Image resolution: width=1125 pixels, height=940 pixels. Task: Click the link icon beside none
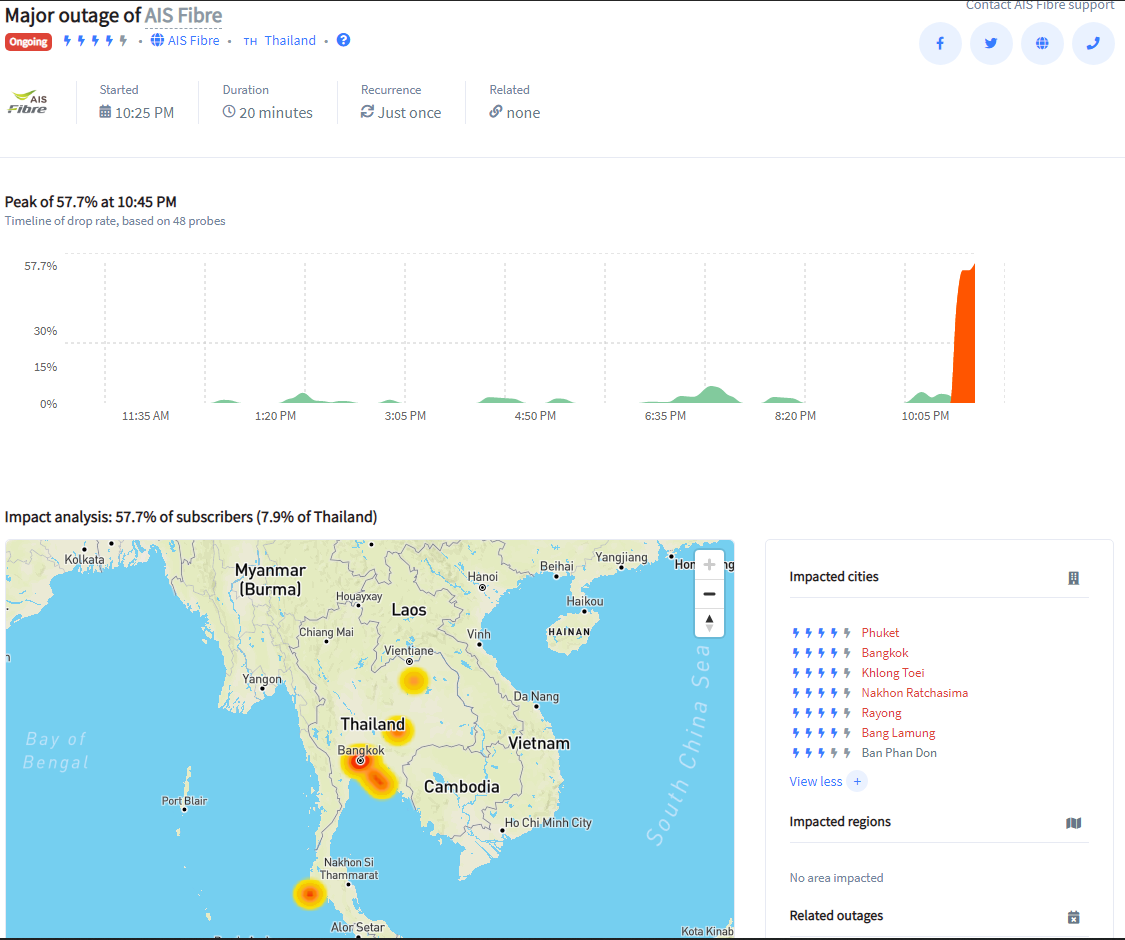coord(496,112)
